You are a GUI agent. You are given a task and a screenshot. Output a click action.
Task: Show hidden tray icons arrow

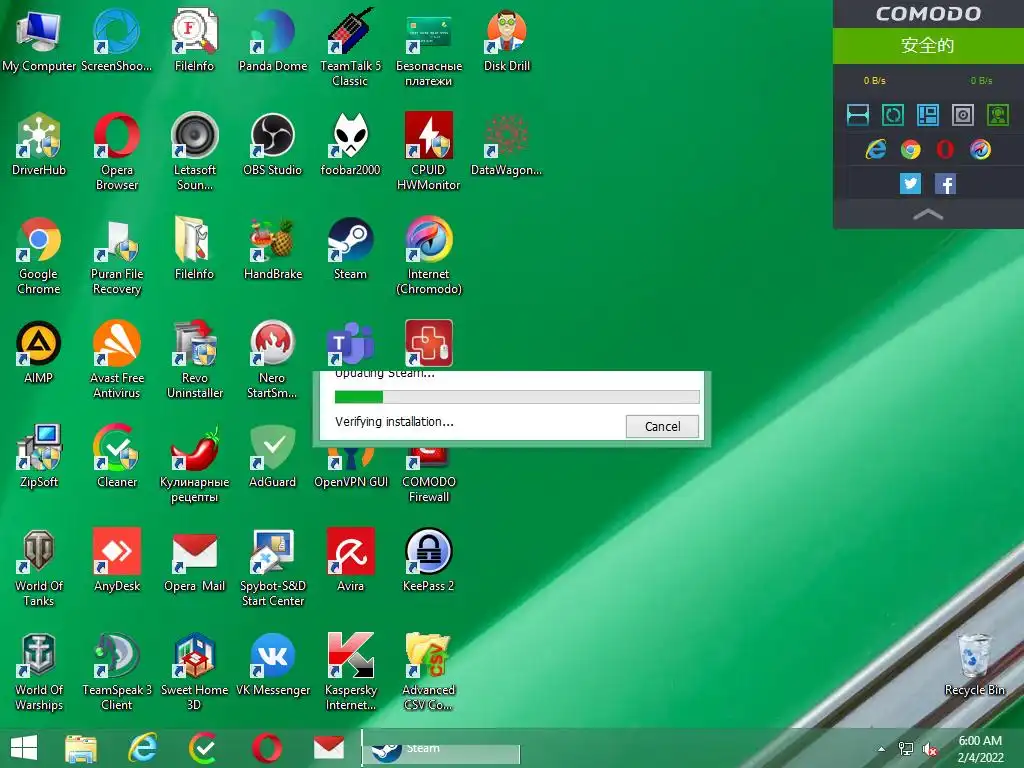coord(882,748)
